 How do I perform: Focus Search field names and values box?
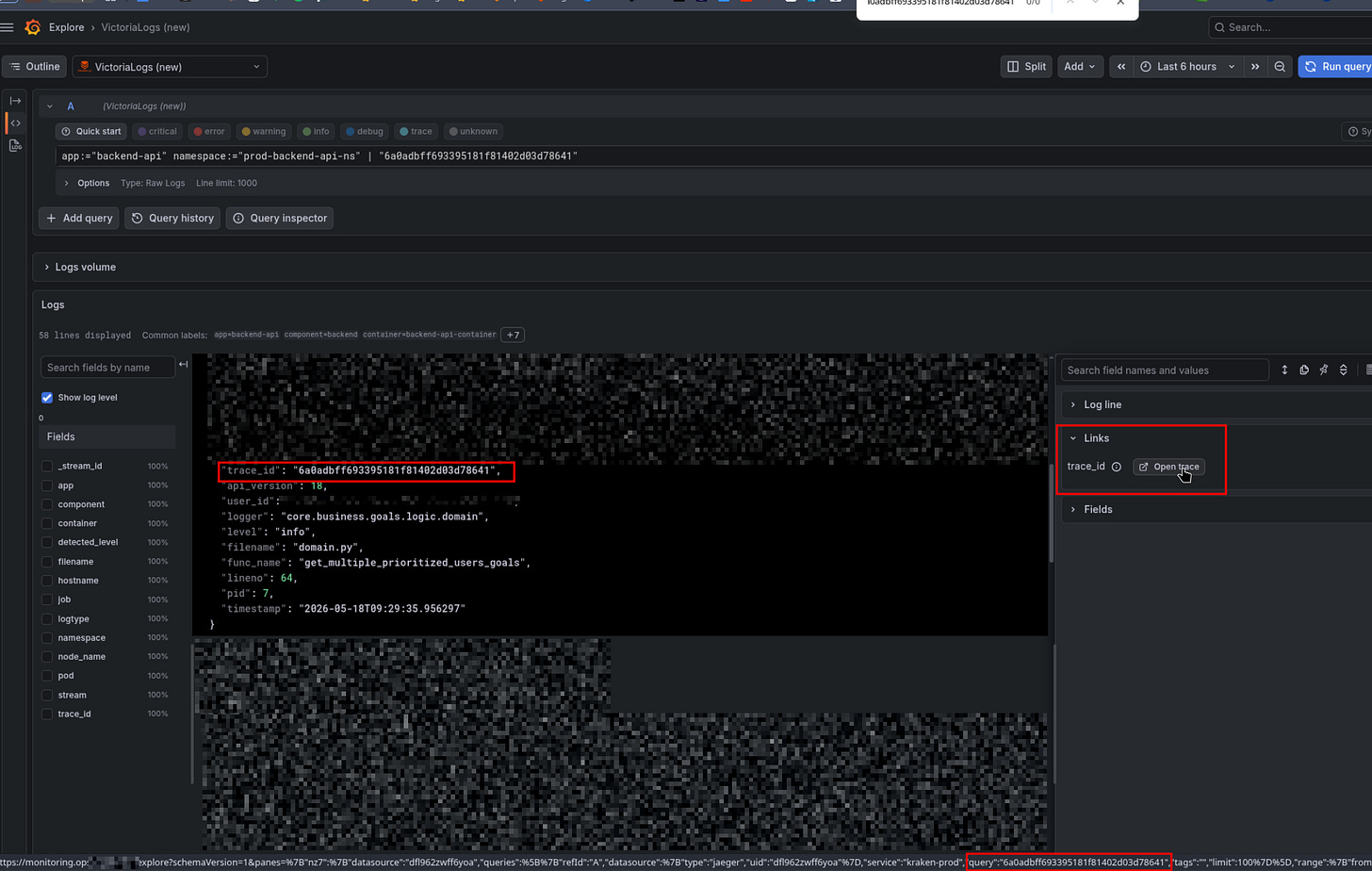[x=1164, y=370]
